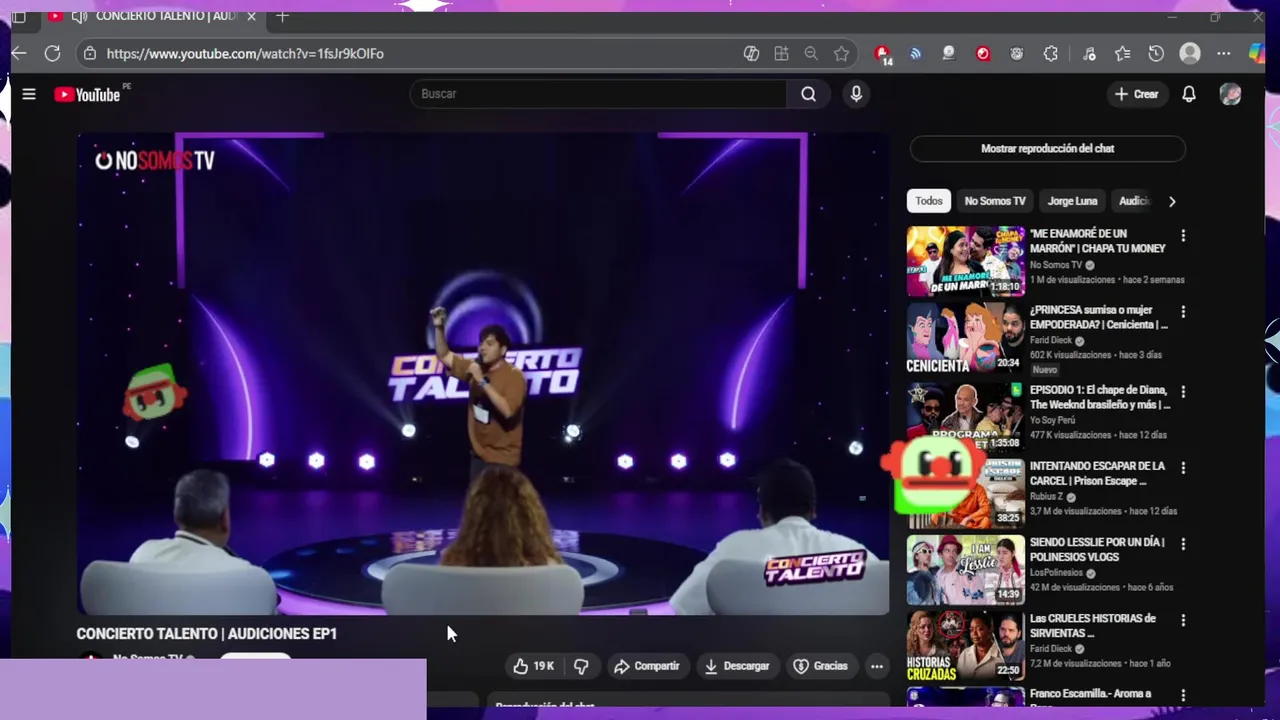Switch to the CONCIERTO TALENTO browser tab
The image size is (1280, 720).
click(150, 16)
